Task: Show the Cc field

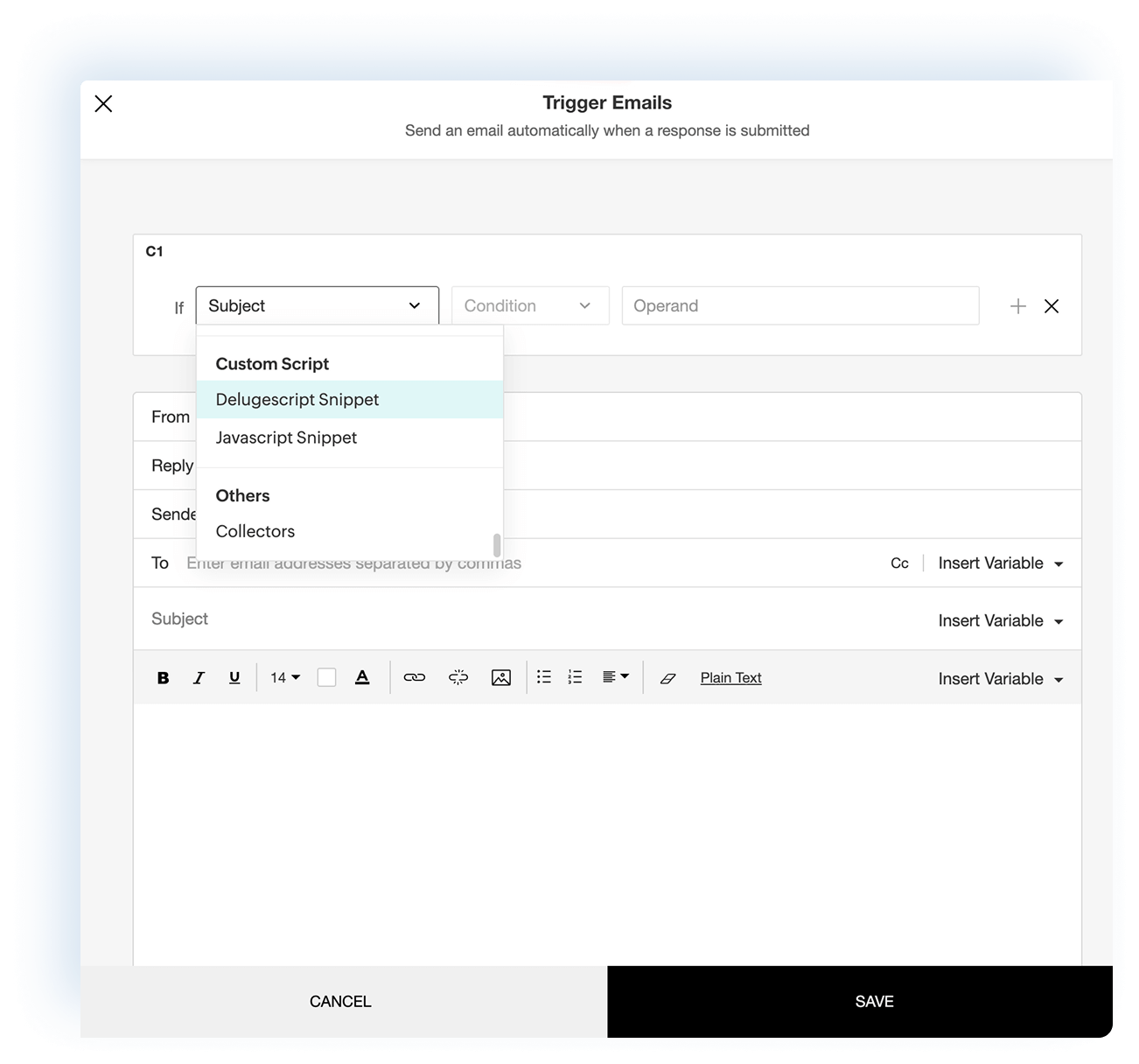Action: [x=899, y=563]
